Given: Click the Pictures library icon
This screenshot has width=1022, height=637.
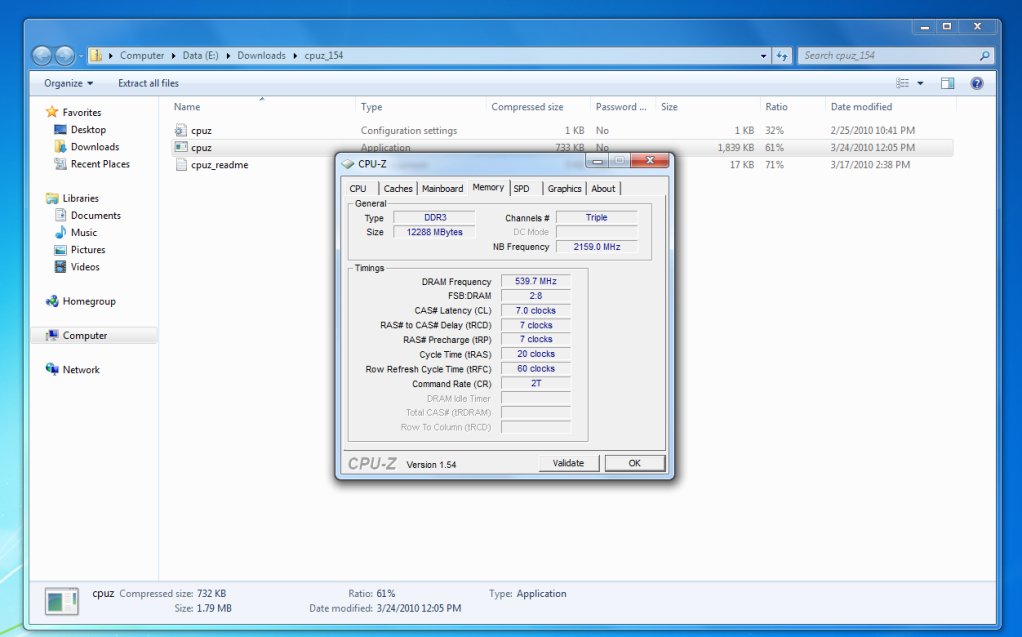Looking at the screenshot, I should pos(61,250).
